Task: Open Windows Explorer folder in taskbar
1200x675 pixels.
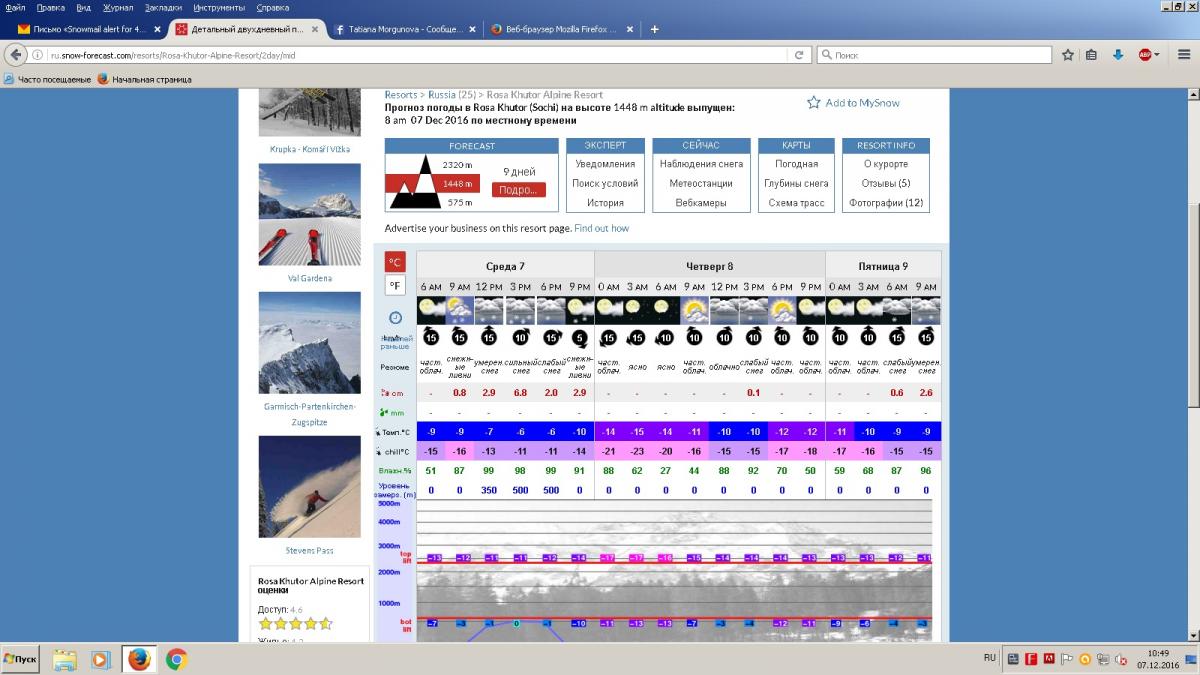Action: point(65,659)
